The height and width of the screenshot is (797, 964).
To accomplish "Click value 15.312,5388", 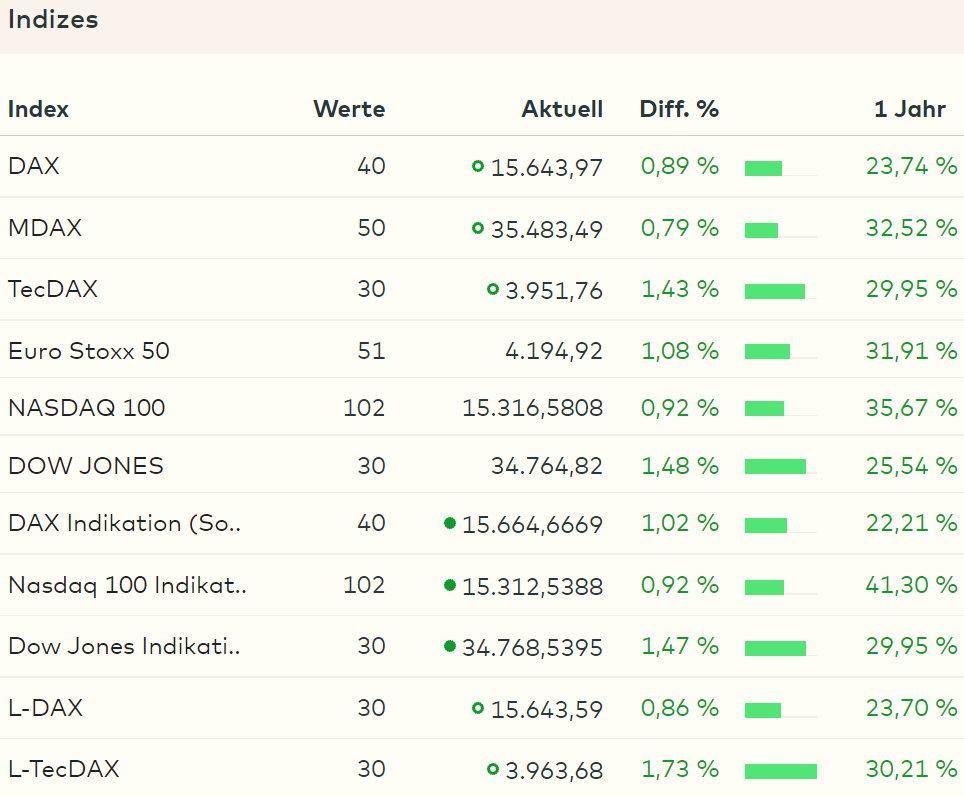I will [x=532, y=587].
